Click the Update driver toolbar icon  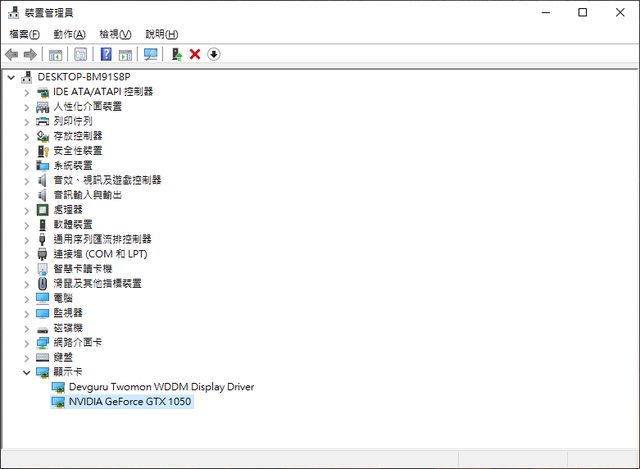pos(177,54)
